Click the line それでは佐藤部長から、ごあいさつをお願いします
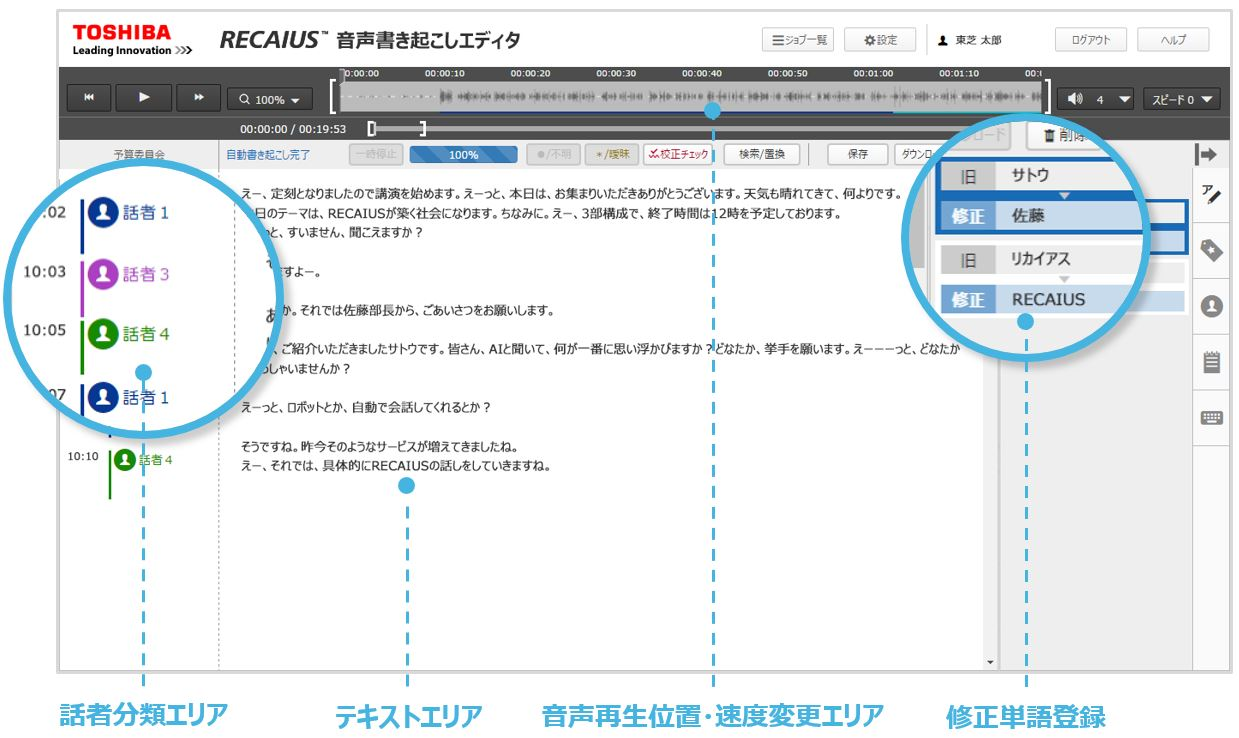1239x738 pixels. (423, 310)
